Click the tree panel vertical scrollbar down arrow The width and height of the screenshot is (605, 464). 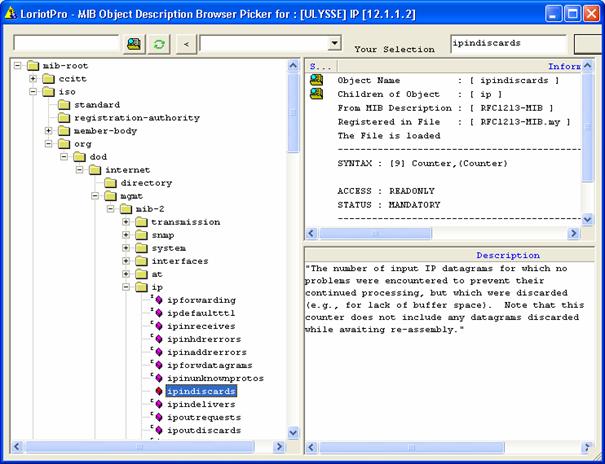pos(293,433)
